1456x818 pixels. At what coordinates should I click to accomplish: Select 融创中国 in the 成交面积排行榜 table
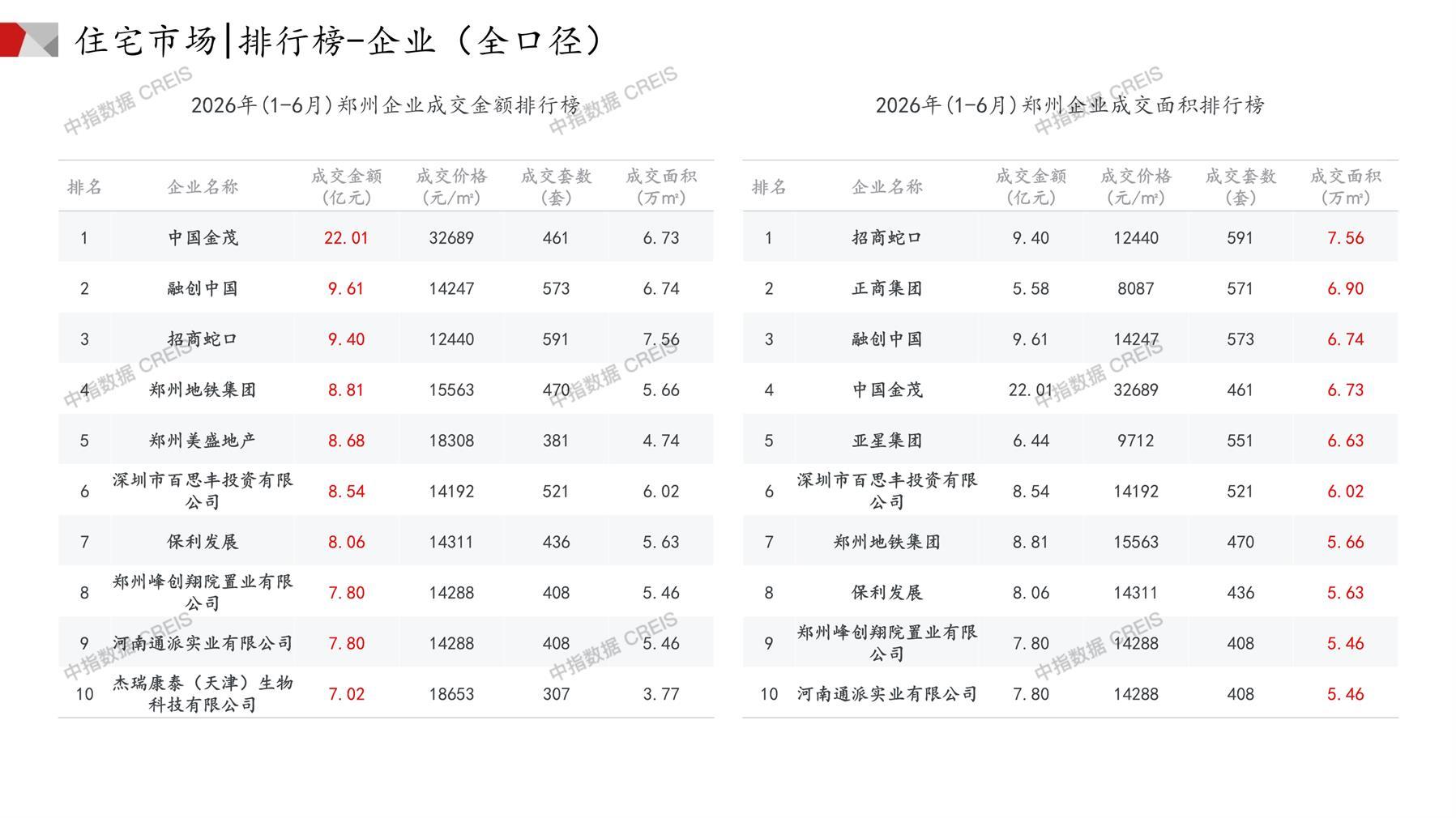887,339
